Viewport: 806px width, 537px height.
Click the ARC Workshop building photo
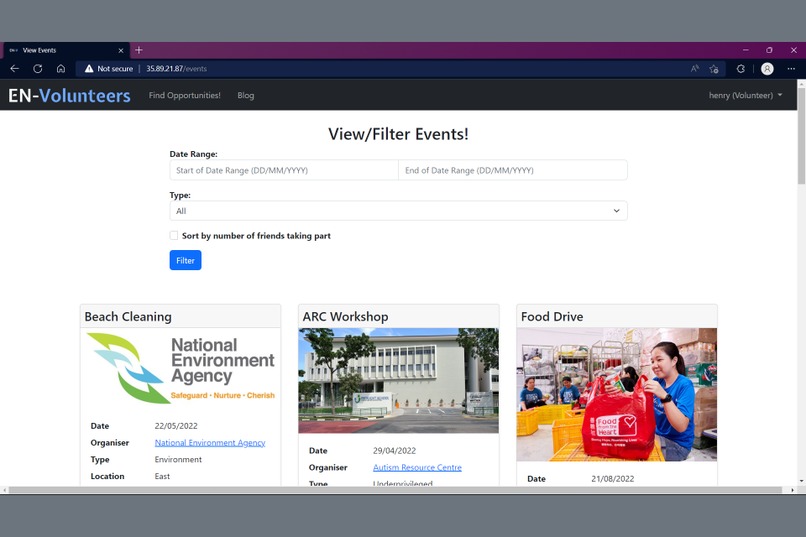coord(398,381)
